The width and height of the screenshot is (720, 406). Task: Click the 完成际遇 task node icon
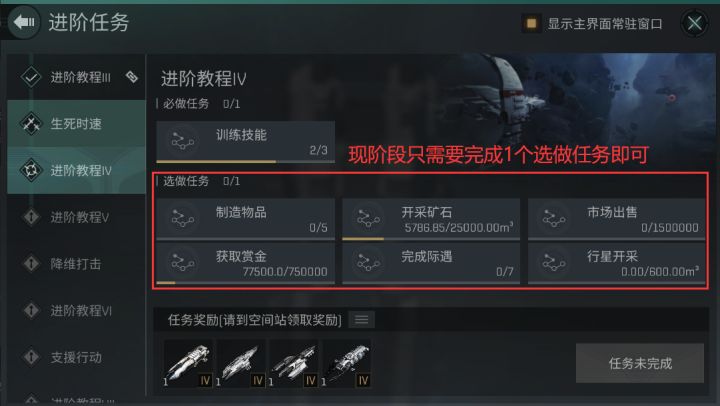point(368,262)
